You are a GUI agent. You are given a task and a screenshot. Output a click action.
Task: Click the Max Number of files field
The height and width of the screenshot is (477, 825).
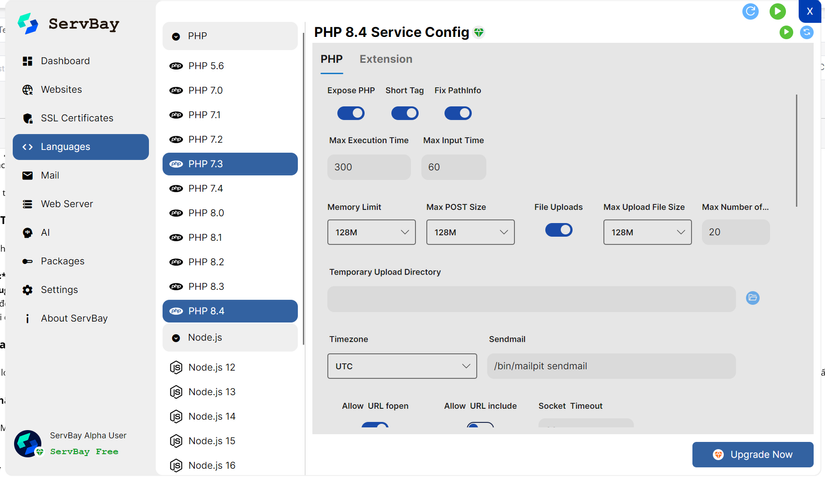pyautogui.click(x=736, y=232)
